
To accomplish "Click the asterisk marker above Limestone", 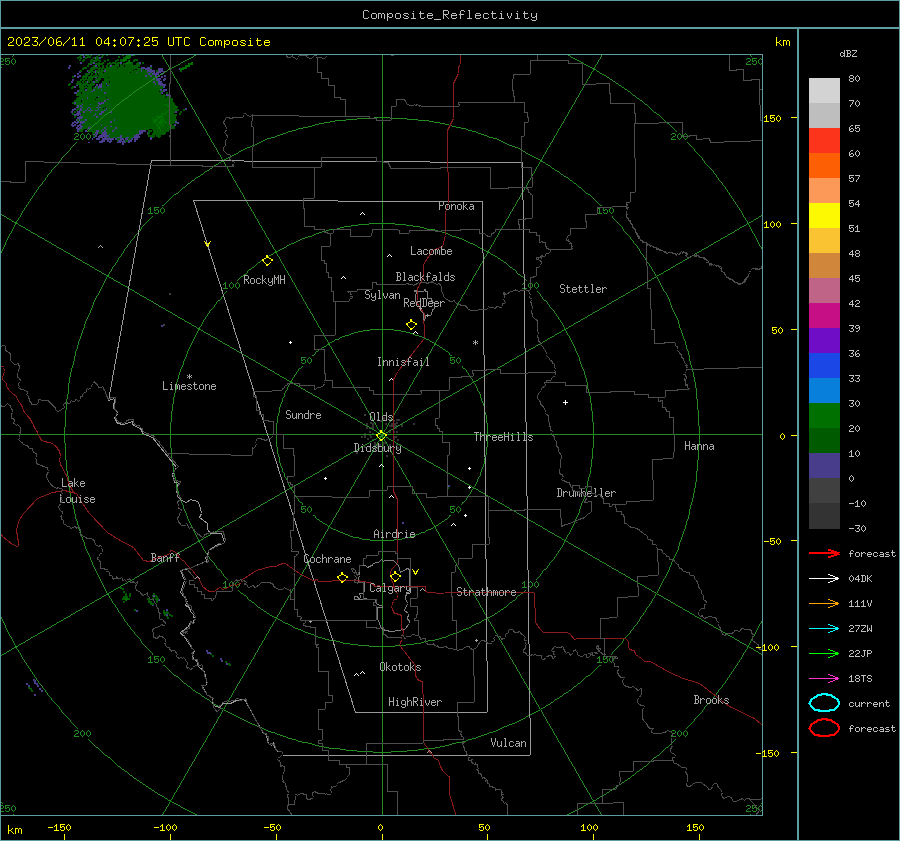I will [x=189, y=377].
